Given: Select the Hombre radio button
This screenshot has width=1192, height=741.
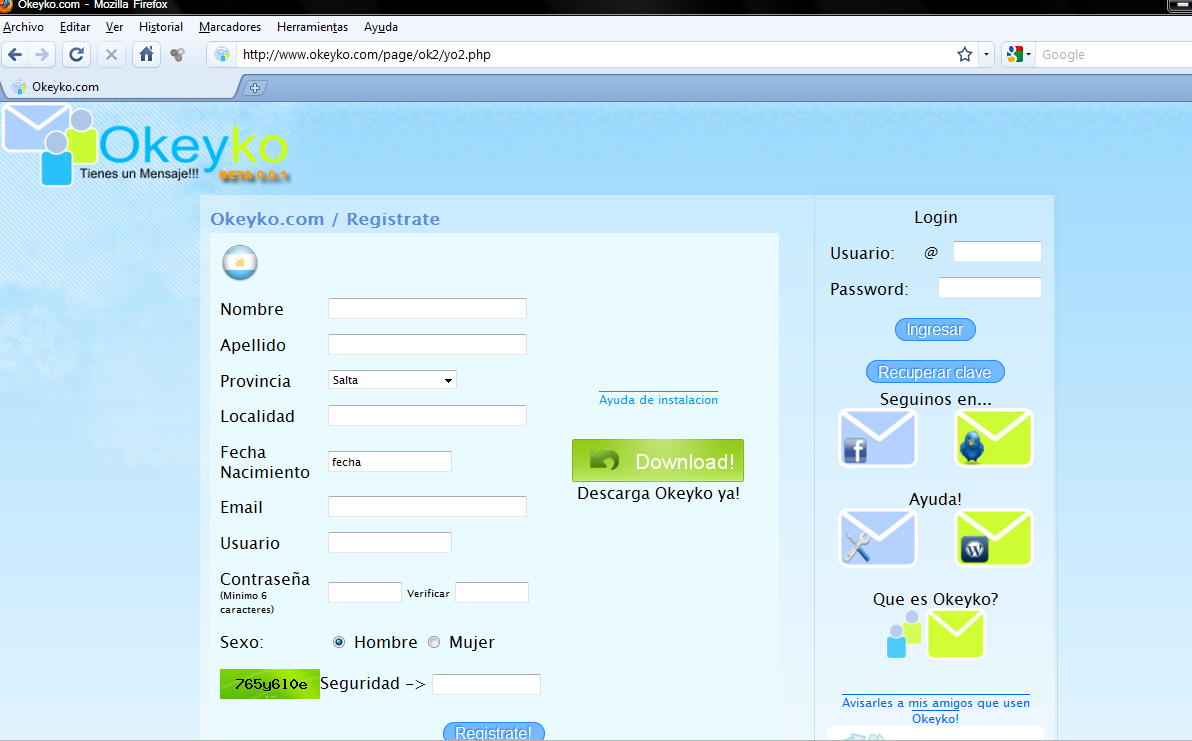Looking at the screenshot, I should coord(339,642).
